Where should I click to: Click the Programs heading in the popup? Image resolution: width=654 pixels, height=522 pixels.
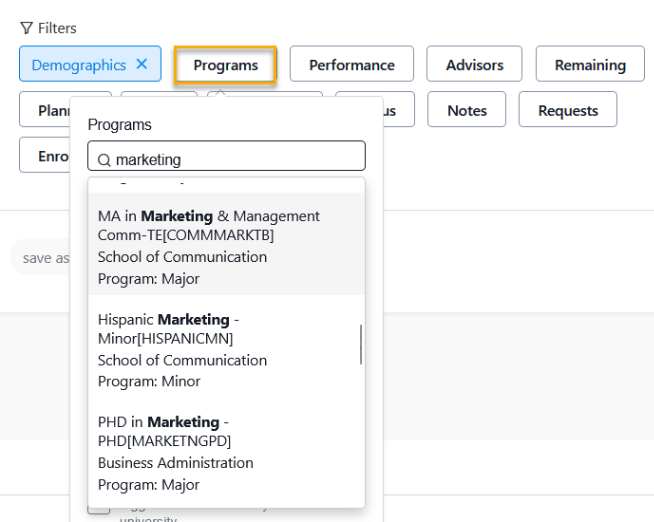(x=120, y=125)
